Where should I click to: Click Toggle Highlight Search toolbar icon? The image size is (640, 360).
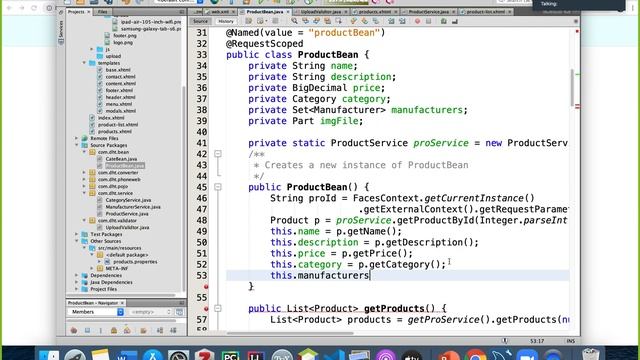click(x=328, y=21)
